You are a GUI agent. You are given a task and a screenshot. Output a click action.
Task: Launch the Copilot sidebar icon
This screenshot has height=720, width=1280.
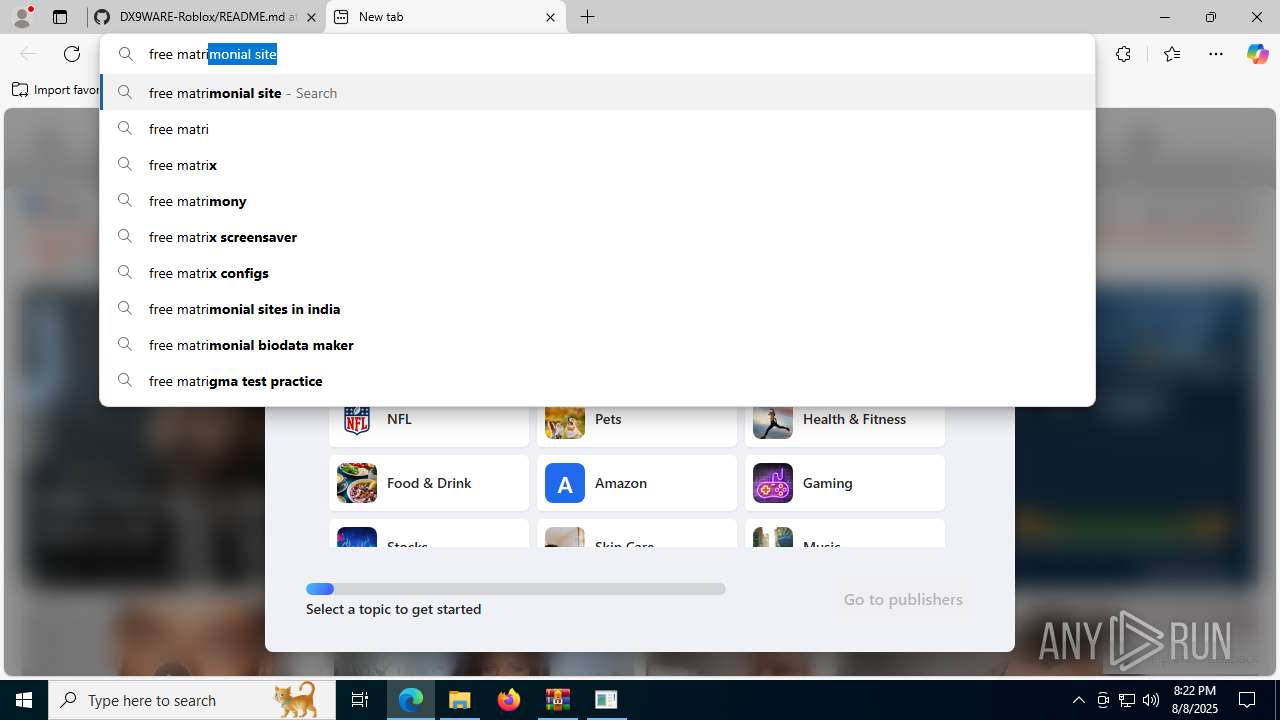1257,54
